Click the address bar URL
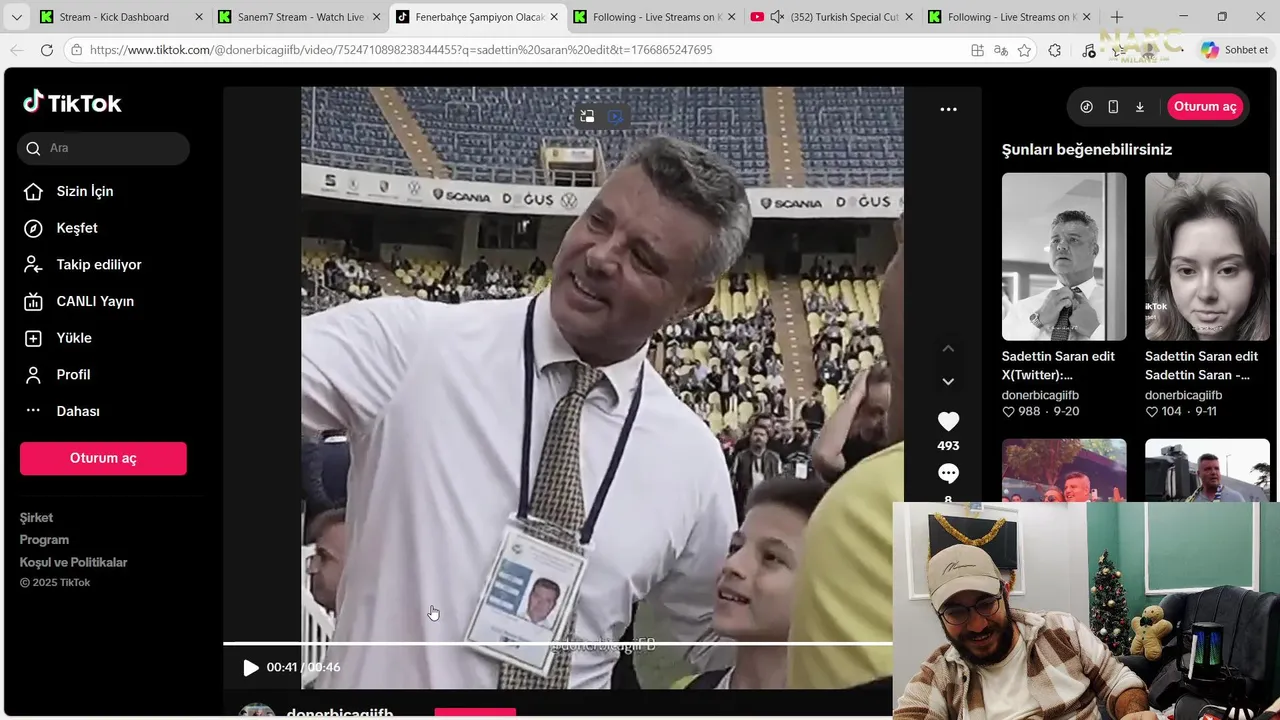This screenshot has height=720, width=1280. 401,50
